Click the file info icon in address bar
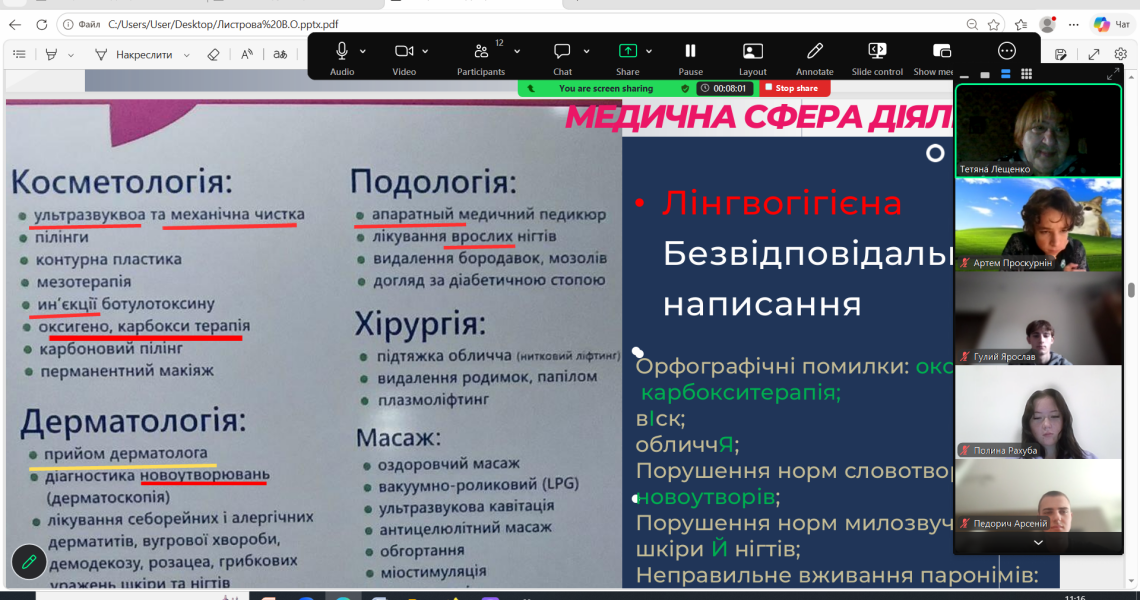This screenshot has width=1140, height=600. [x=68, y=24]
